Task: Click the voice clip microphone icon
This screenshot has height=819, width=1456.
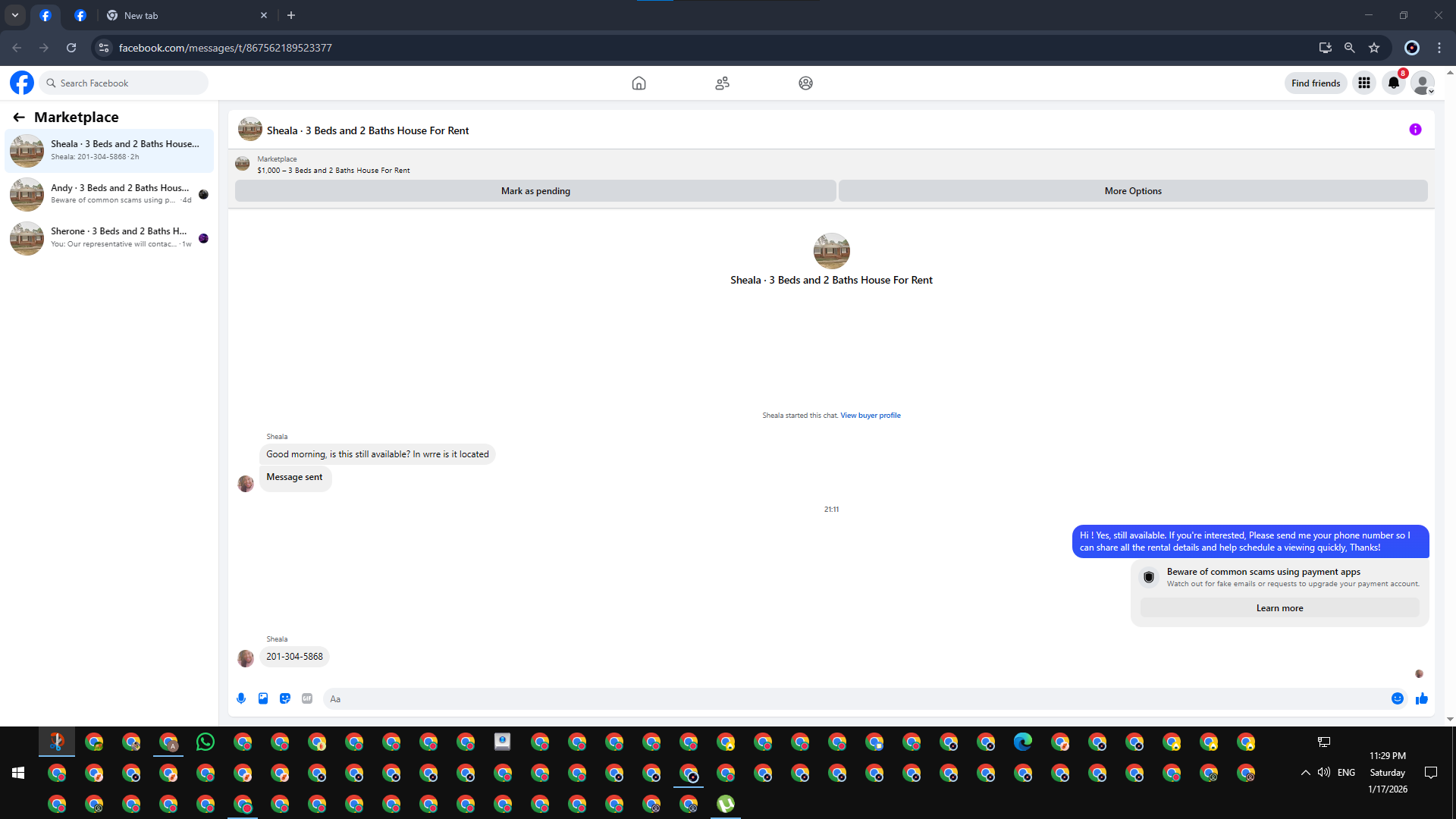Action: point(241,698)
